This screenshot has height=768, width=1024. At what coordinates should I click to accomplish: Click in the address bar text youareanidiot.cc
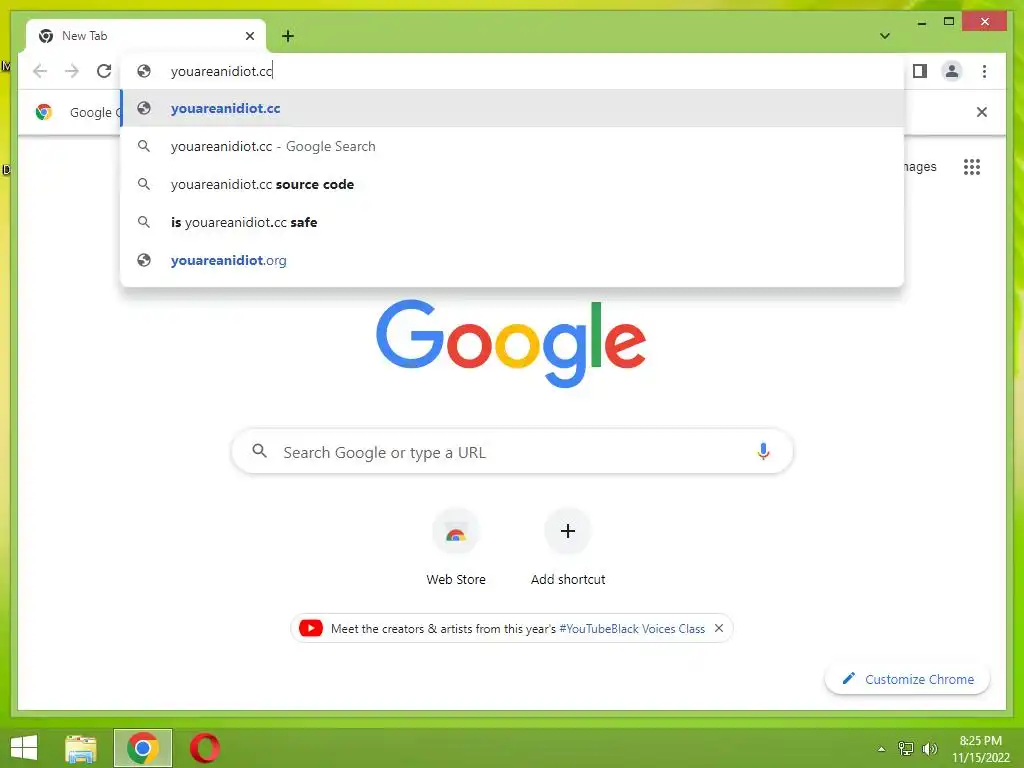pos(221,71)
